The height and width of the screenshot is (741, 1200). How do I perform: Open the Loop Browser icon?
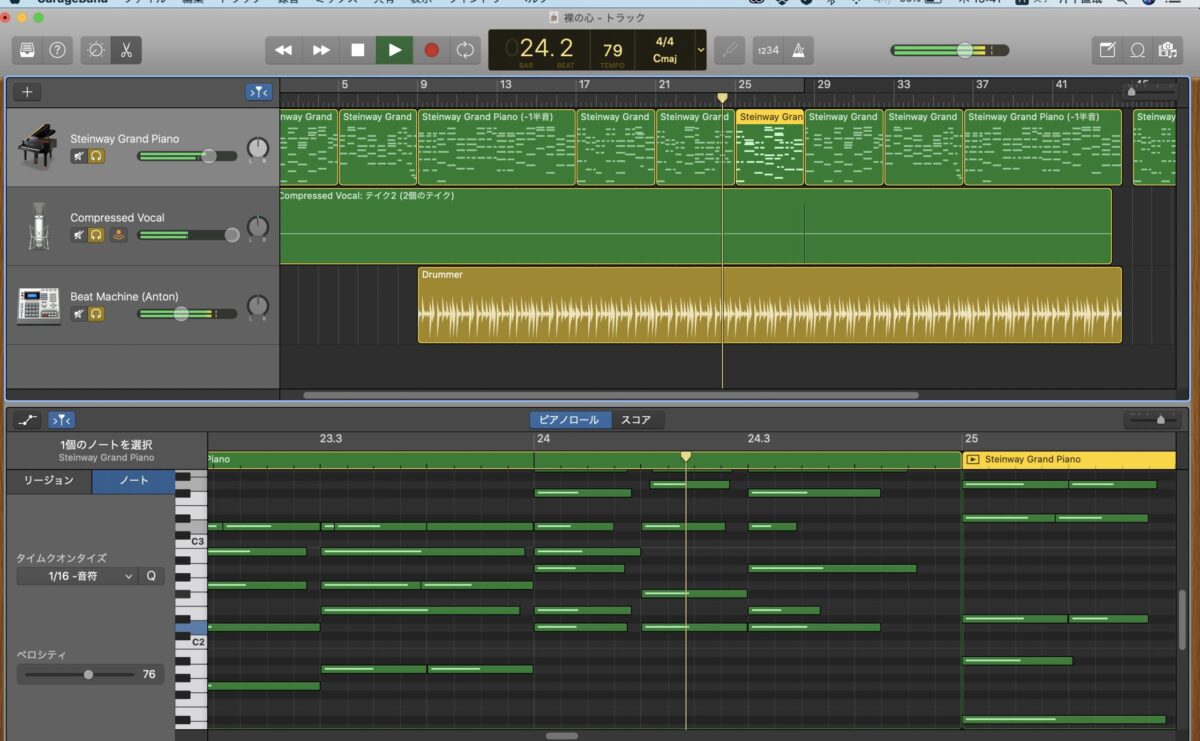[x=1137, y=50]
